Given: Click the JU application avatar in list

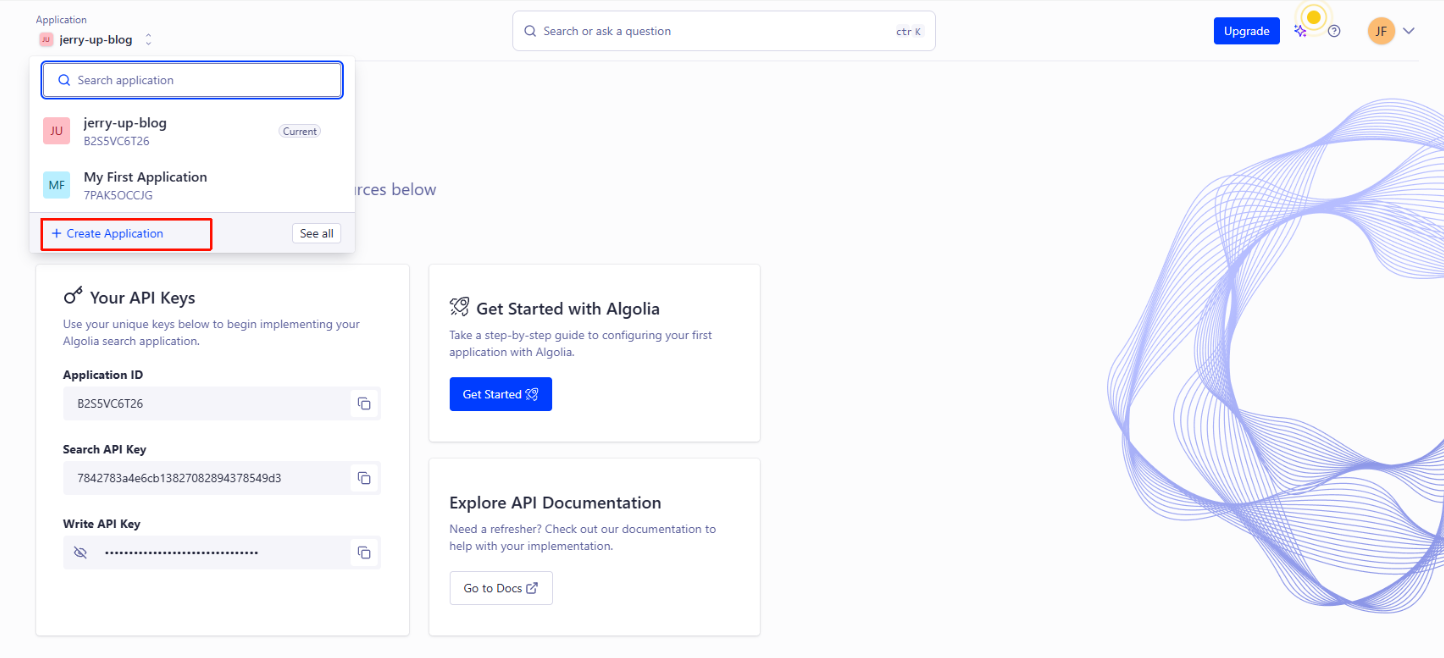Looking at the screenshot, I should tap(56, 131).
